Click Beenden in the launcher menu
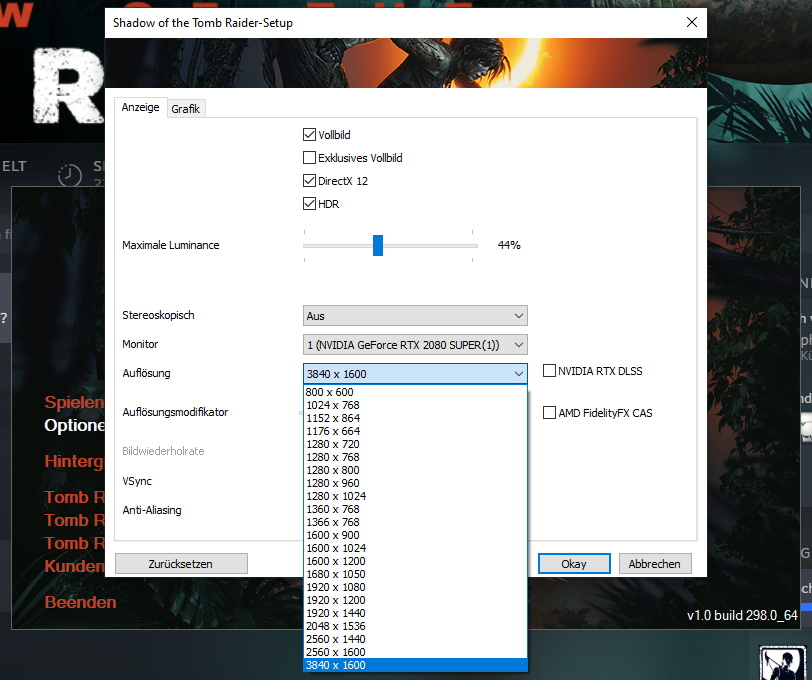The height and width of the screenshot is (680, 812). click(80, 602)
